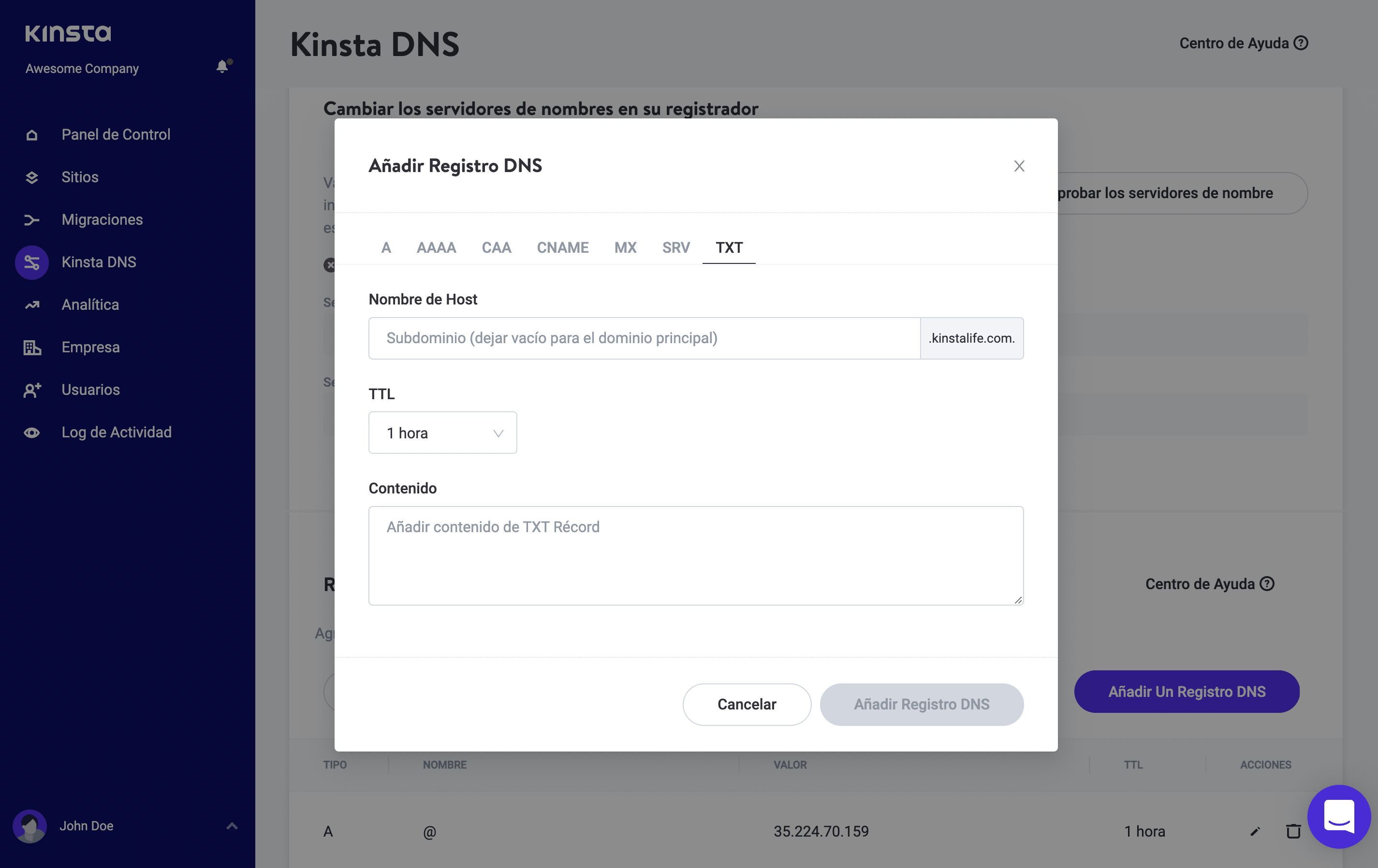Click the notification bell icon
Viewport: 1378px width, 868px height.
tap(222, 67)
